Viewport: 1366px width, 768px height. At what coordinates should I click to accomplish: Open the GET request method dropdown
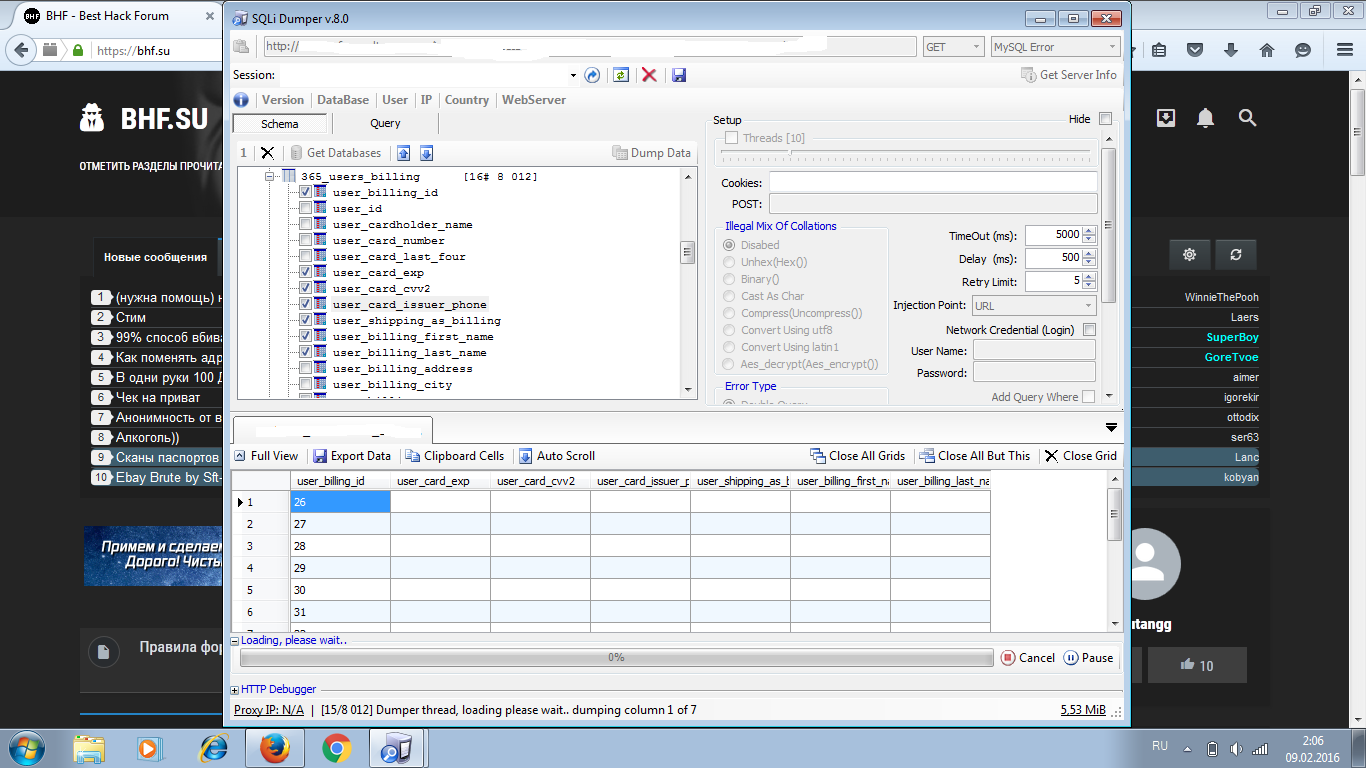954,47
